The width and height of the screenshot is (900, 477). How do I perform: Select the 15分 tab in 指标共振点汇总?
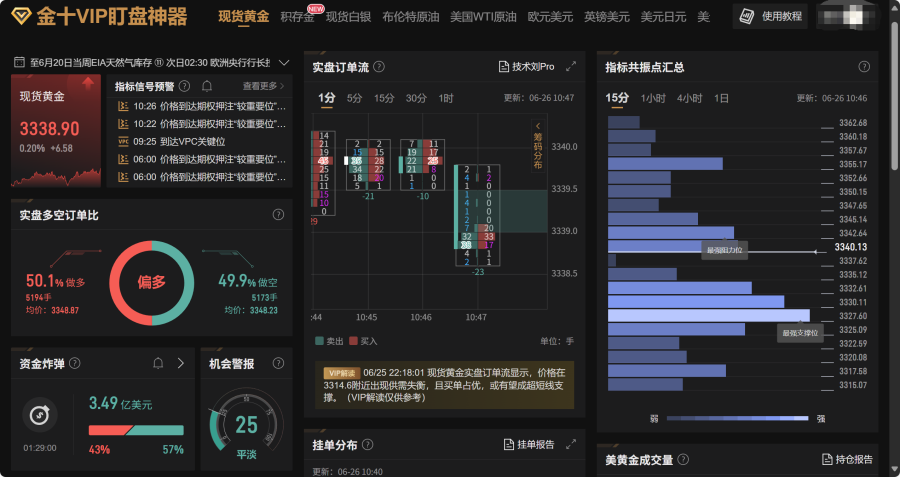click(x=617, y=98)
